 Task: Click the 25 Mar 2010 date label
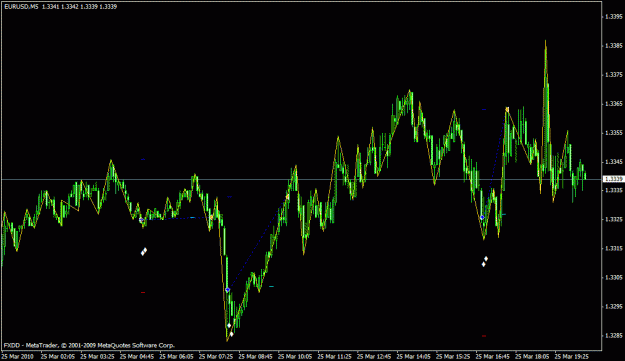coord(18,357)
